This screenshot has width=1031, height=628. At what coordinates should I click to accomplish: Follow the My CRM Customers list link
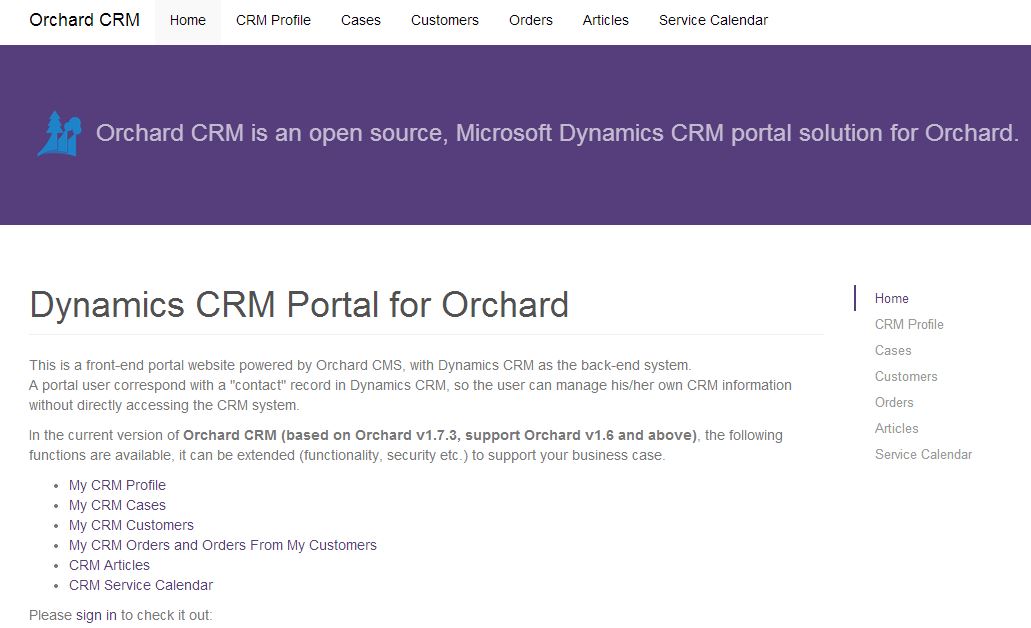(x=131, y=525)
